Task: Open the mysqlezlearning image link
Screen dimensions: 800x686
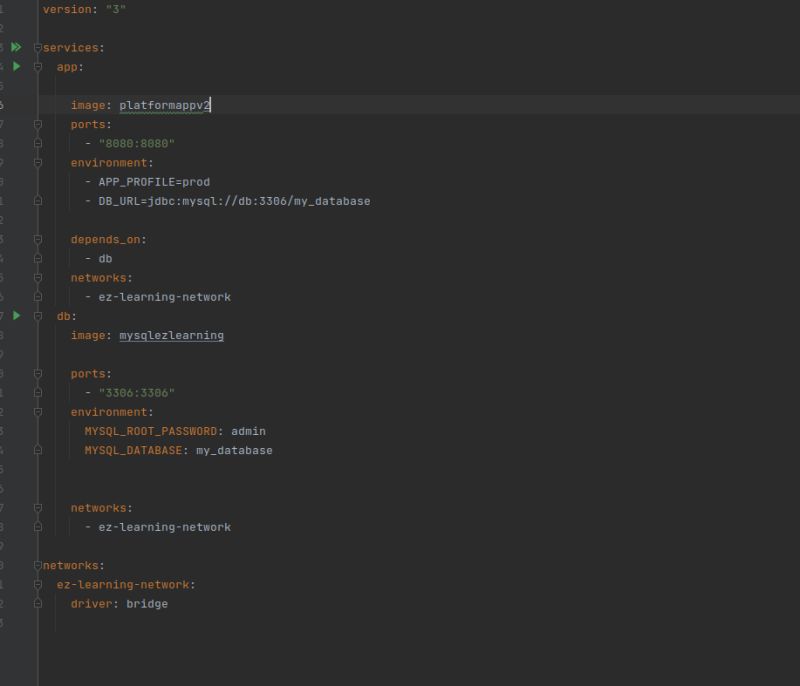Action: point(169,335)
